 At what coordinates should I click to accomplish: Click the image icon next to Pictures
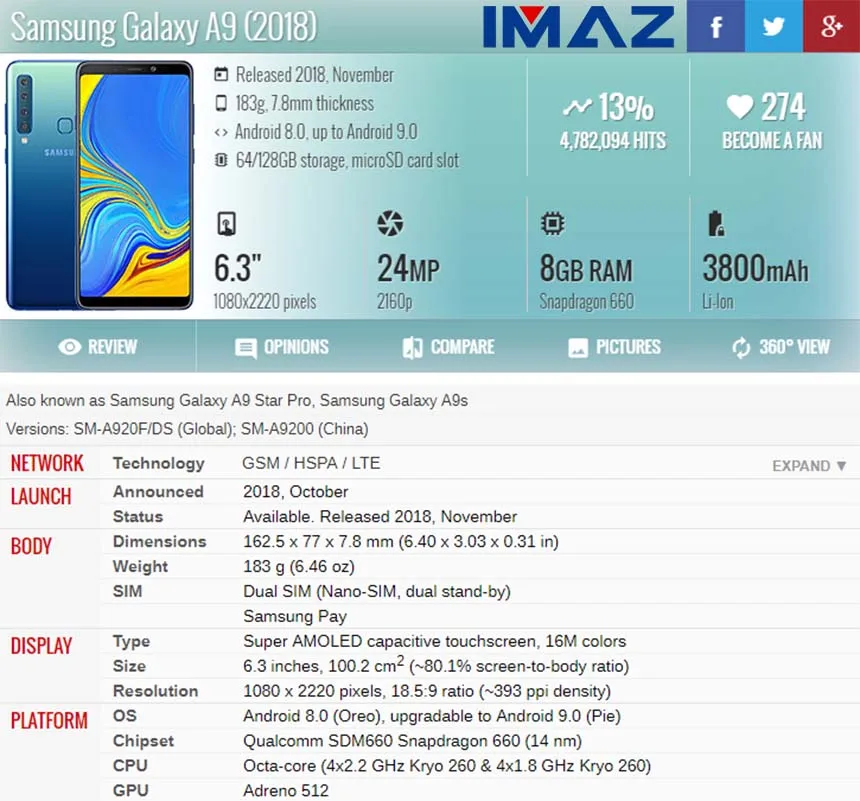[x=578, y=348]
